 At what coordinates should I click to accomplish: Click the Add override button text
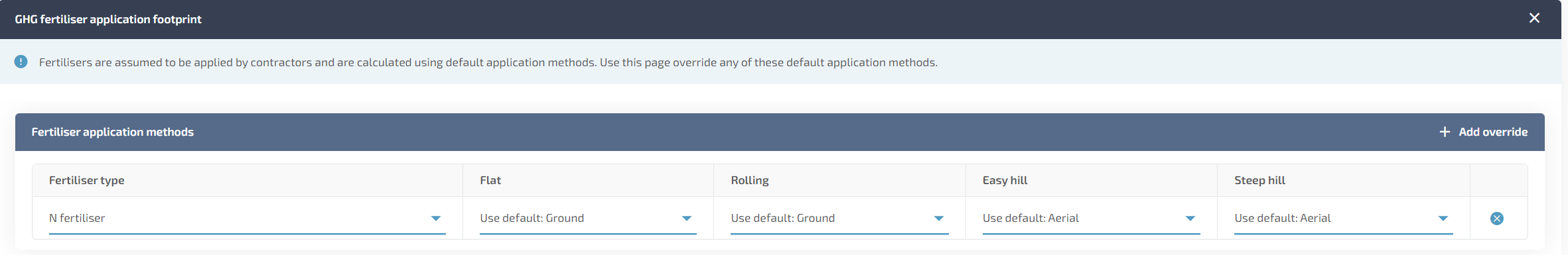tap(1493, 132)
